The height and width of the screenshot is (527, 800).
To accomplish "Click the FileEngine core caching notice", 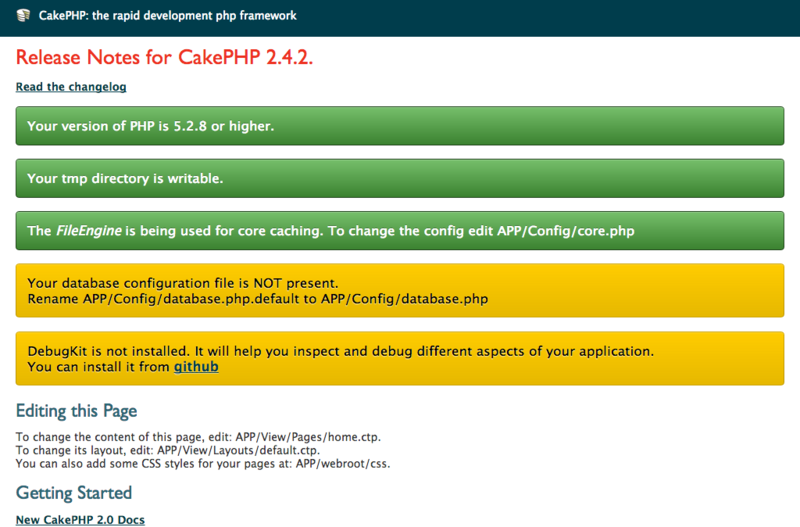I will [399, 231].
